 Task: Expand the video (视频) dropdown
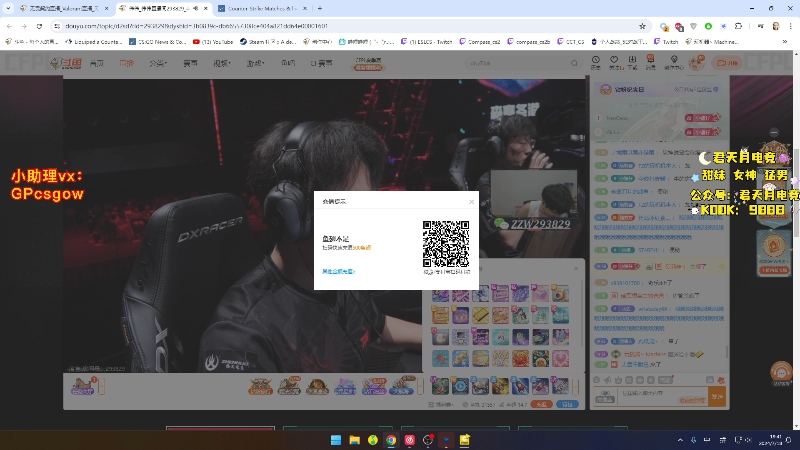221,63
